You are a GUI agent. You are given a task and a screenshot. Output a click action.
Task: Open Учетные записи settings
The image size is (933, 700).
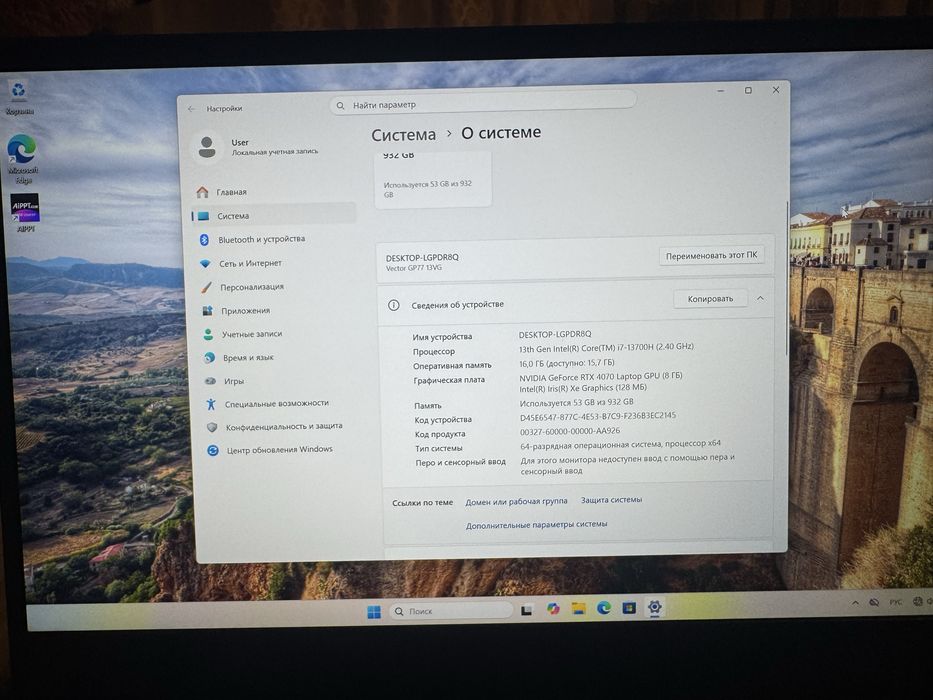(x=277, y=334)
